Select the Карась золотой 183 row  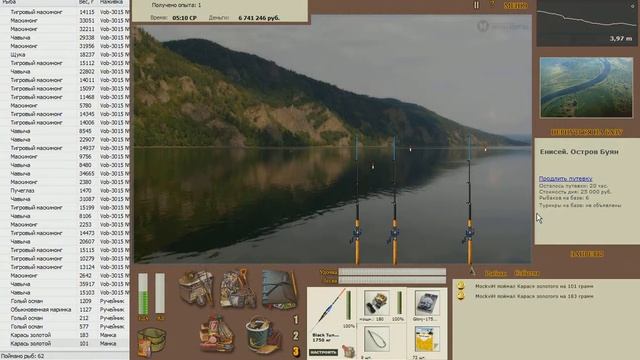(64, 335)
